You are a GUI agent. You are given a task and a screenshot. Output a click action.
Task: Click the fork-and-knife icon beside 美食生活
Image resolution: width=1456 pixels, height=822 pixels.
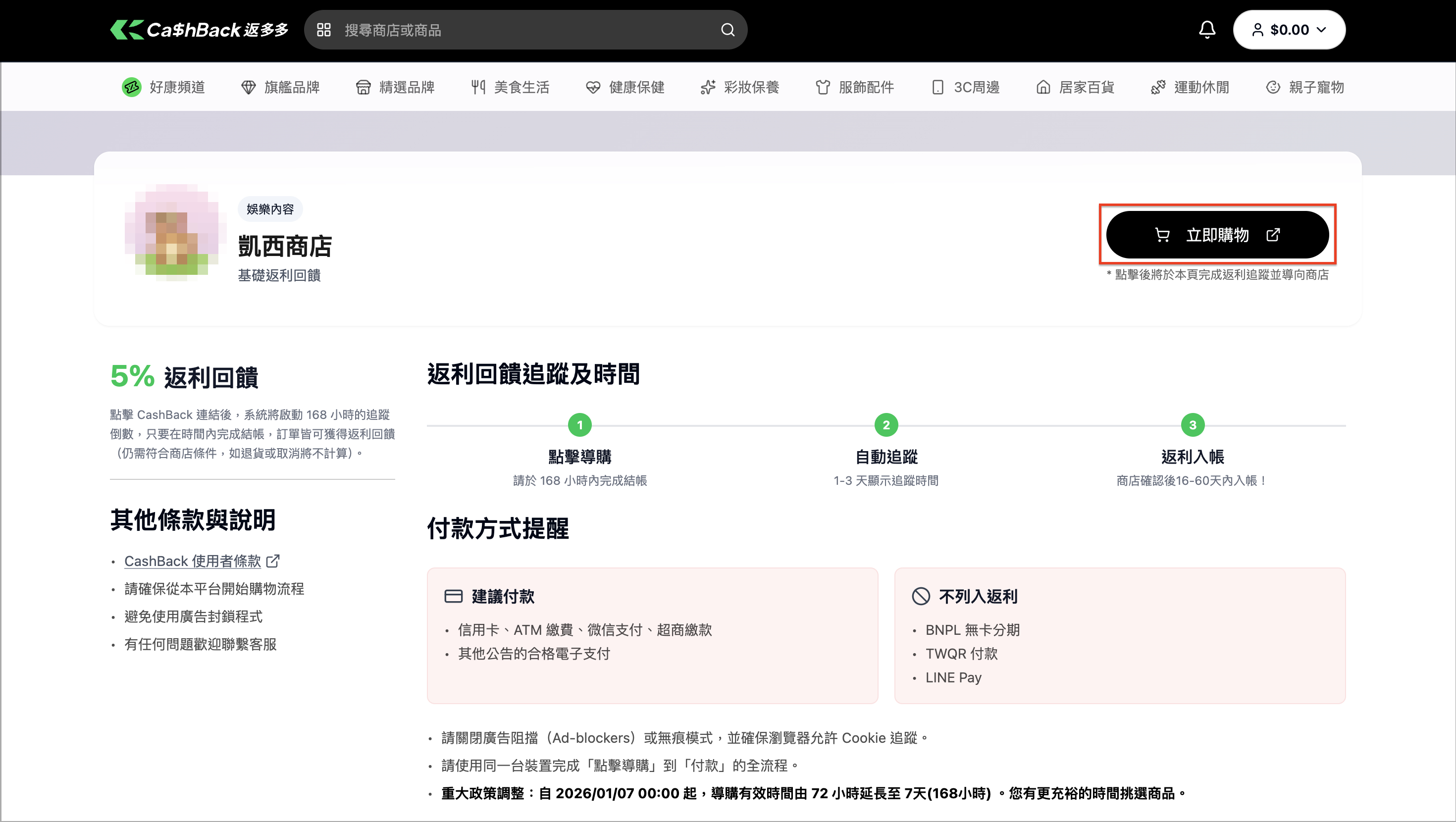(x=478, y=87)
